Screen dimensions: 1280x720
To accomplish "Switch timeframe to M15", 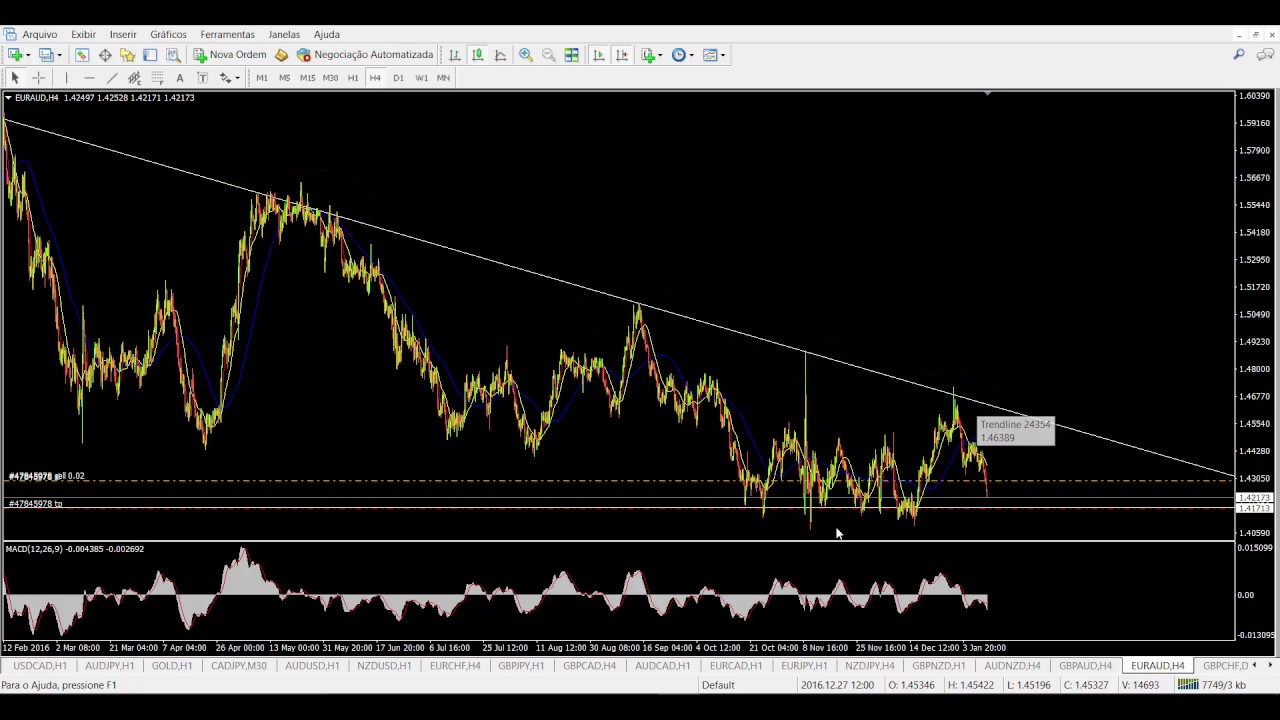I will point(307,78).
